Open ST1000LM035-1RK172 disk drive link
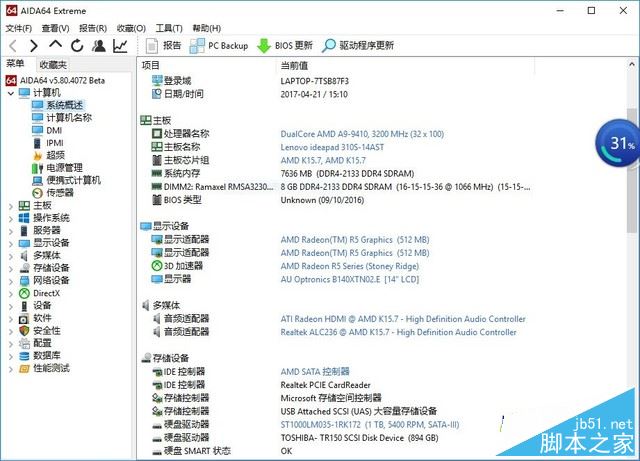Viewport: 640px width, 461px height. pos(370,425)
